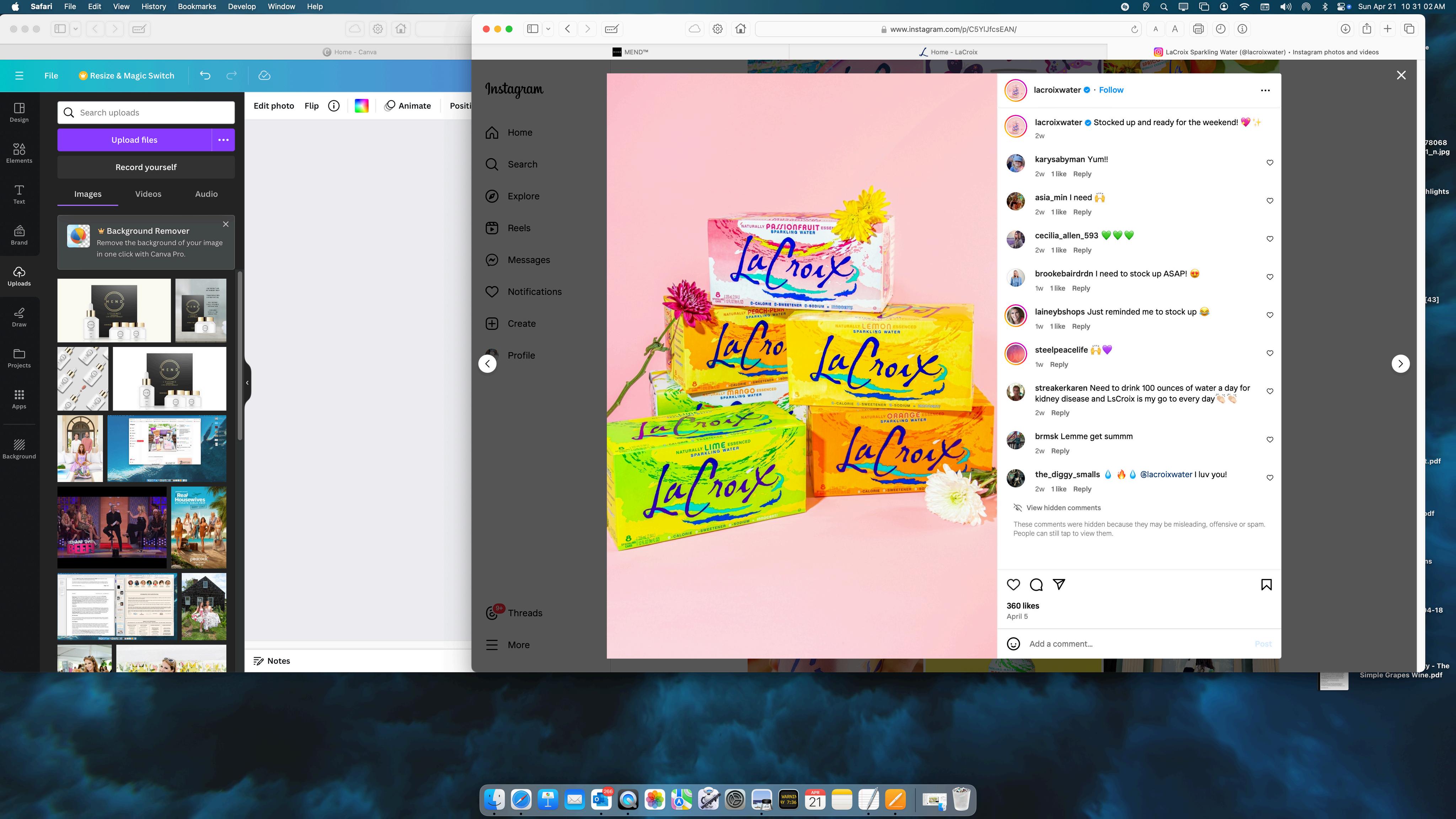Toggle bookmark to save the post
The width and height of the screenshot is (1456, 819).
point(1266,584)
